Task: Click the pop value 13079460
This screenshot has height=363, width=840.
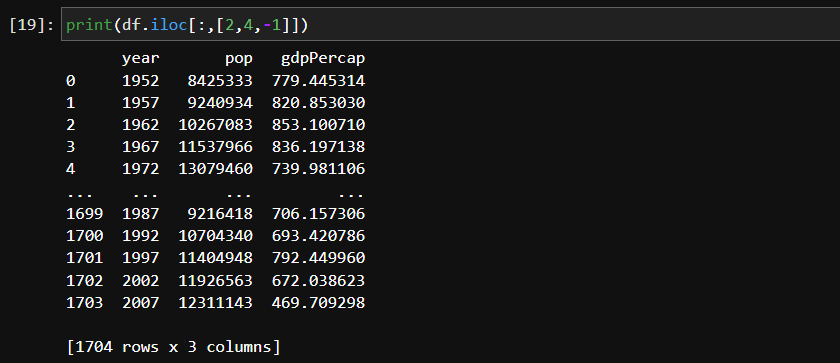Action: (x=215, y=169)
